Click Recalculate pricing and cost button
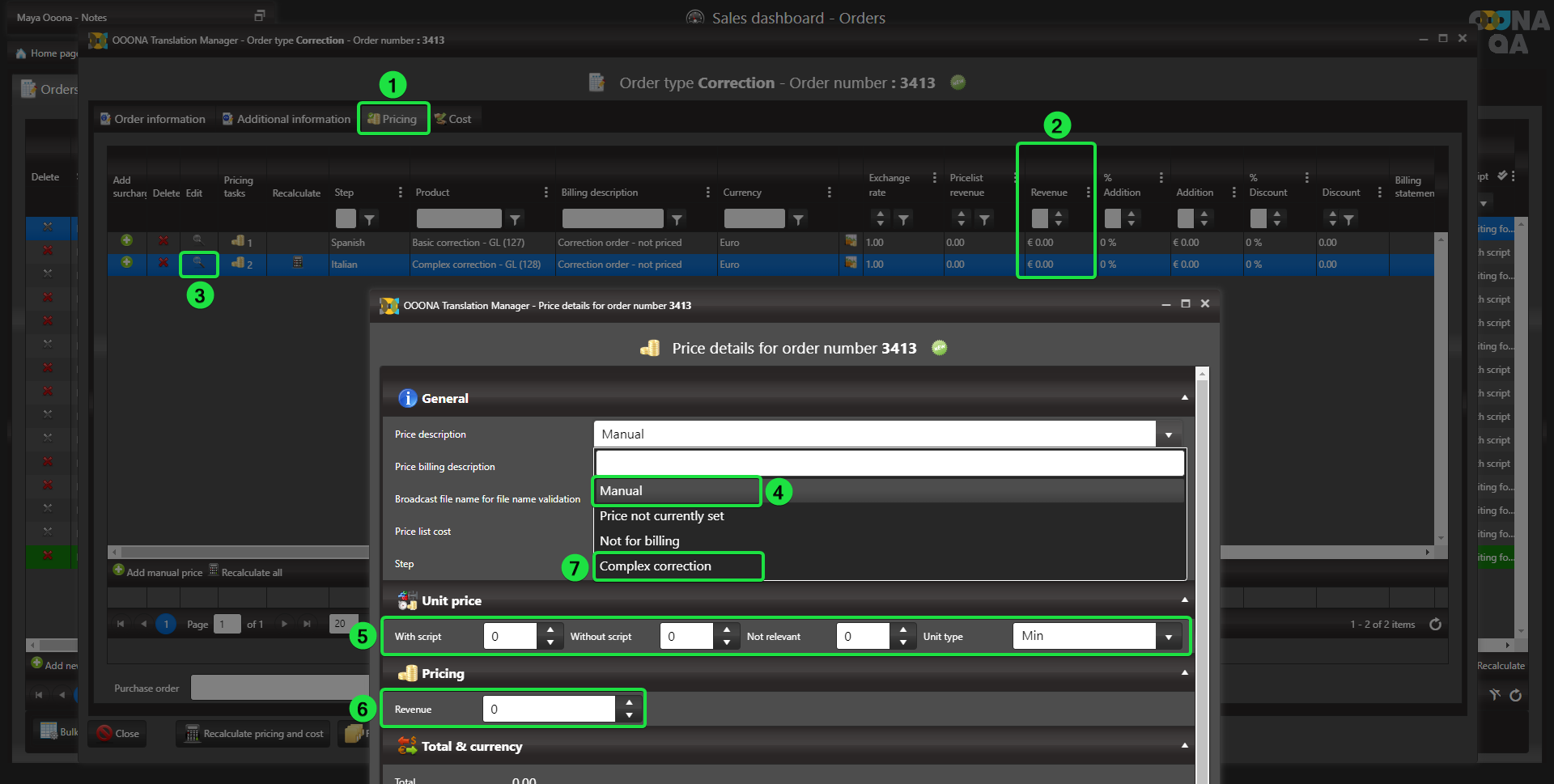The height and width of the screenshot is (784, 1554). pos(254,734)
